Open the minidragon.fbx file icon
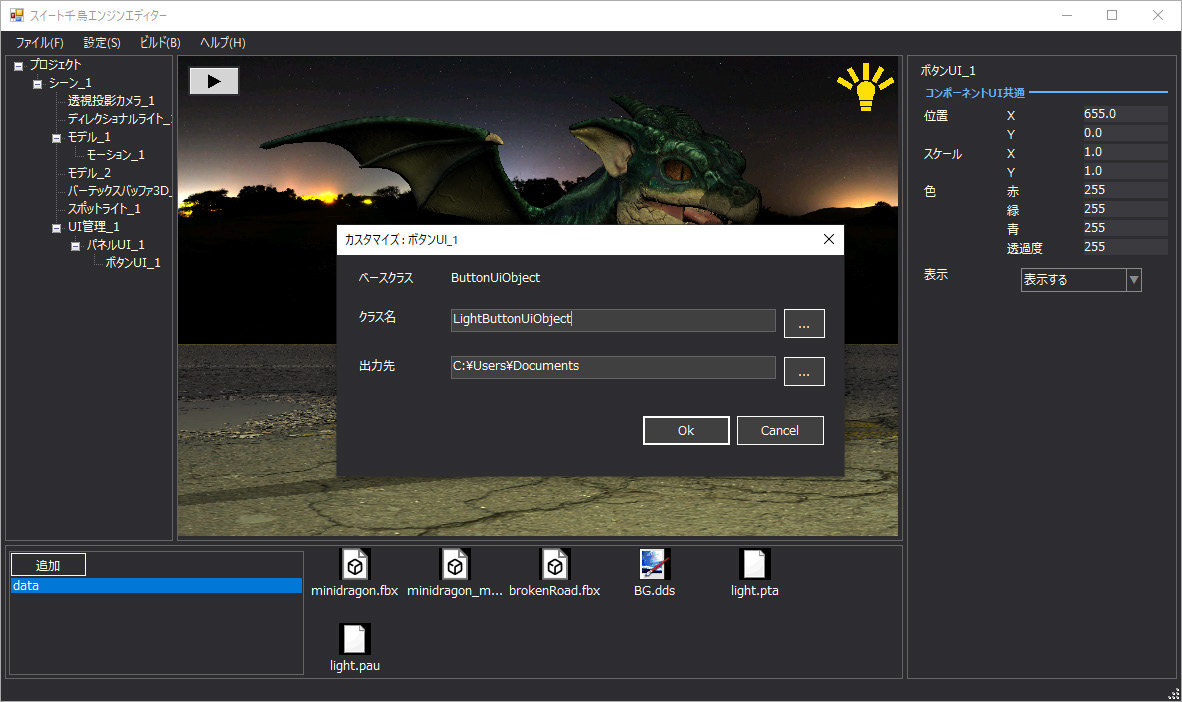Image resolution: width=1182 pixels, height=702 pixels. pyautogui.click(x=354, y=565)
